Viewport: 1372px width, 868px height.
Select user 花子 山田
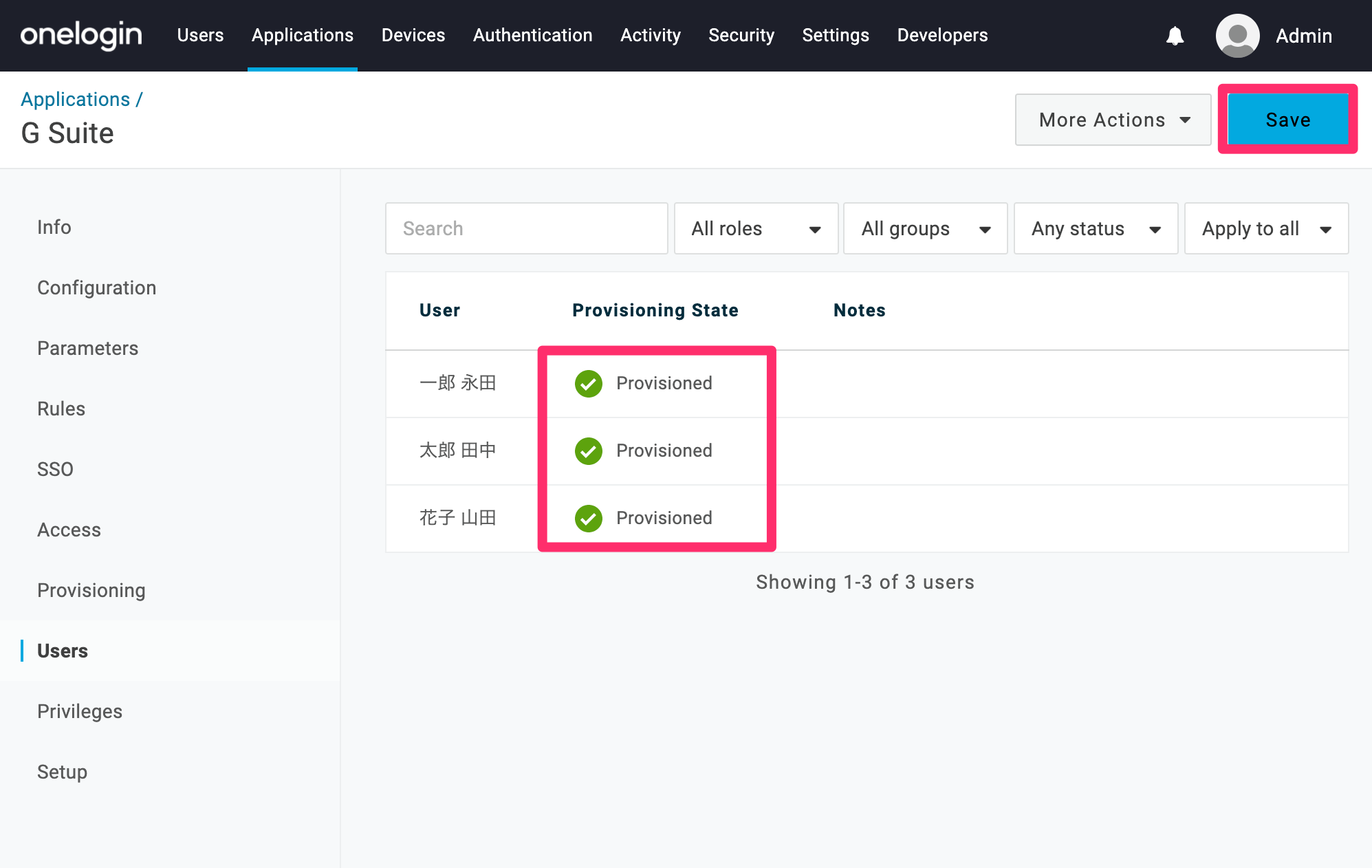click(458, 517)
